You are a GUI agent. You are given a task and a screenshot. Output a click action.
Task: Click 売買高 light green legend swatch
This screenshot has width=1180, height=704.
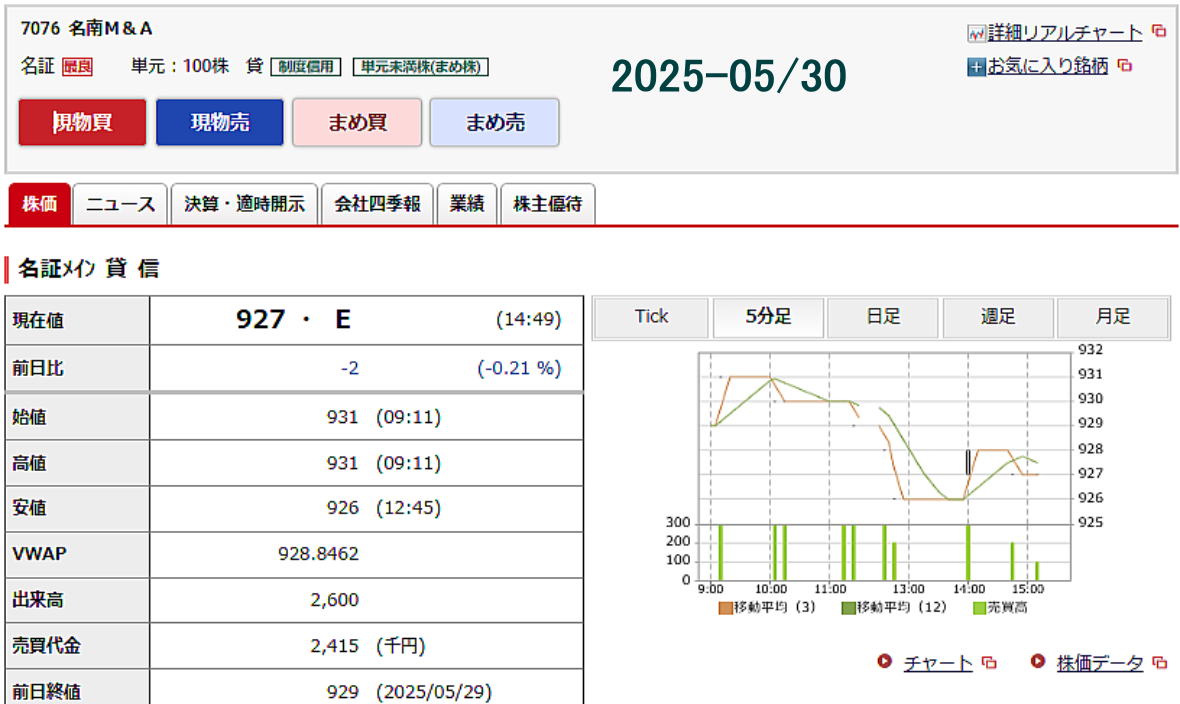point(979,608)
